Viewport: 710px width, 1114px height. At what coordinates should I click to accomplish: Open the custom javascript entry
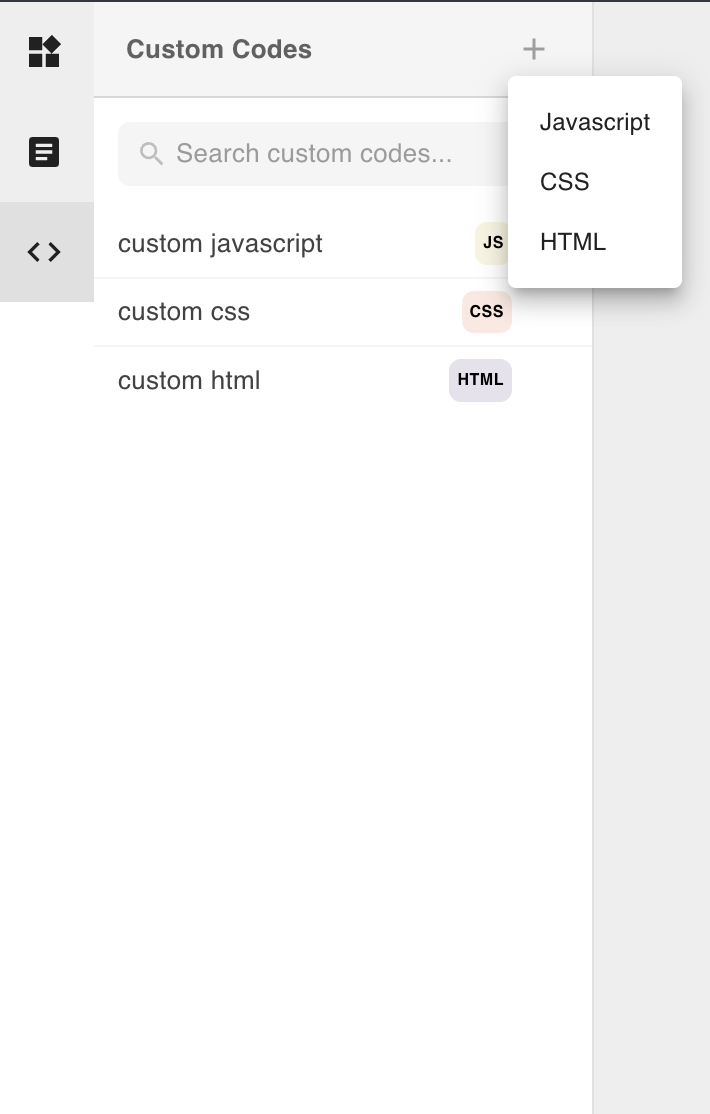point(220,244)
